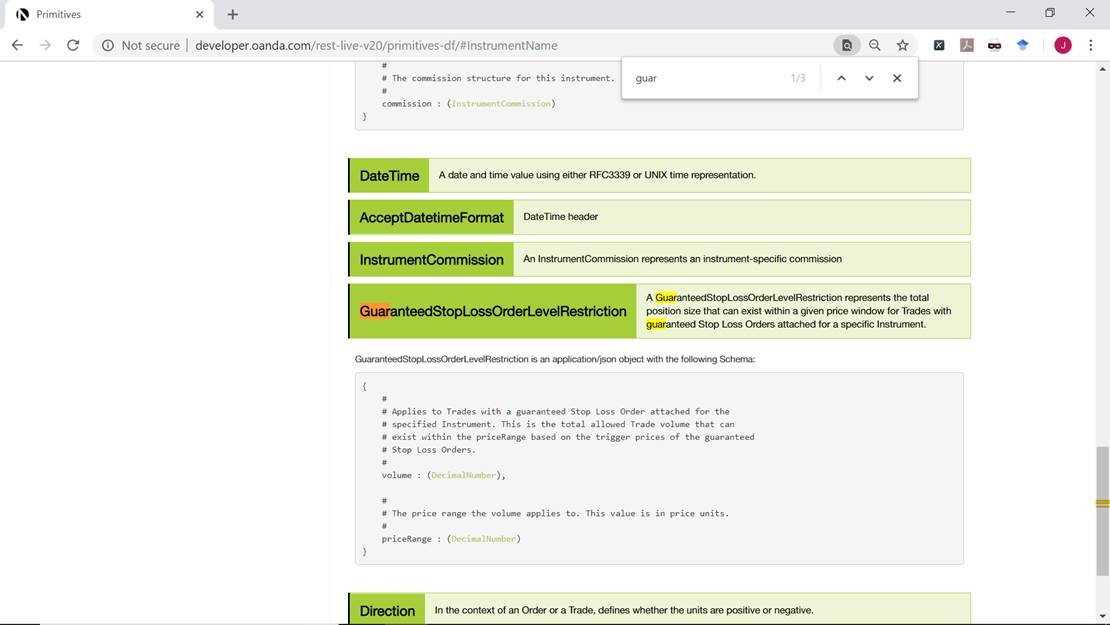The image size is (1110, 625).
Task: Click the DecimalNumber link in volume schema
Action: point(464,475)
